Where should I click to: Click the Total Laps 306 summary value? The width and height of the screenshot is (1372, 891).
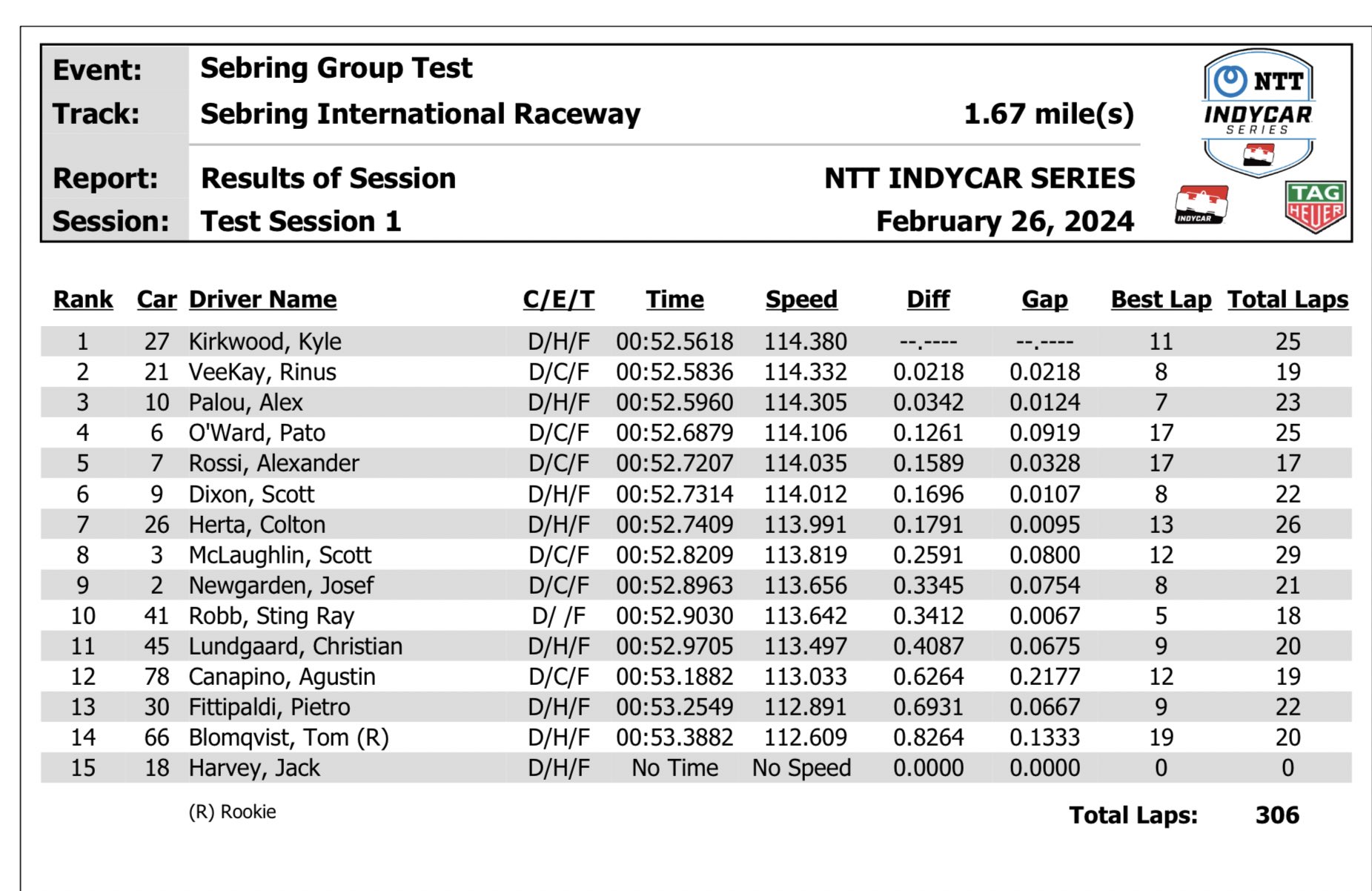pos(1277,815)
